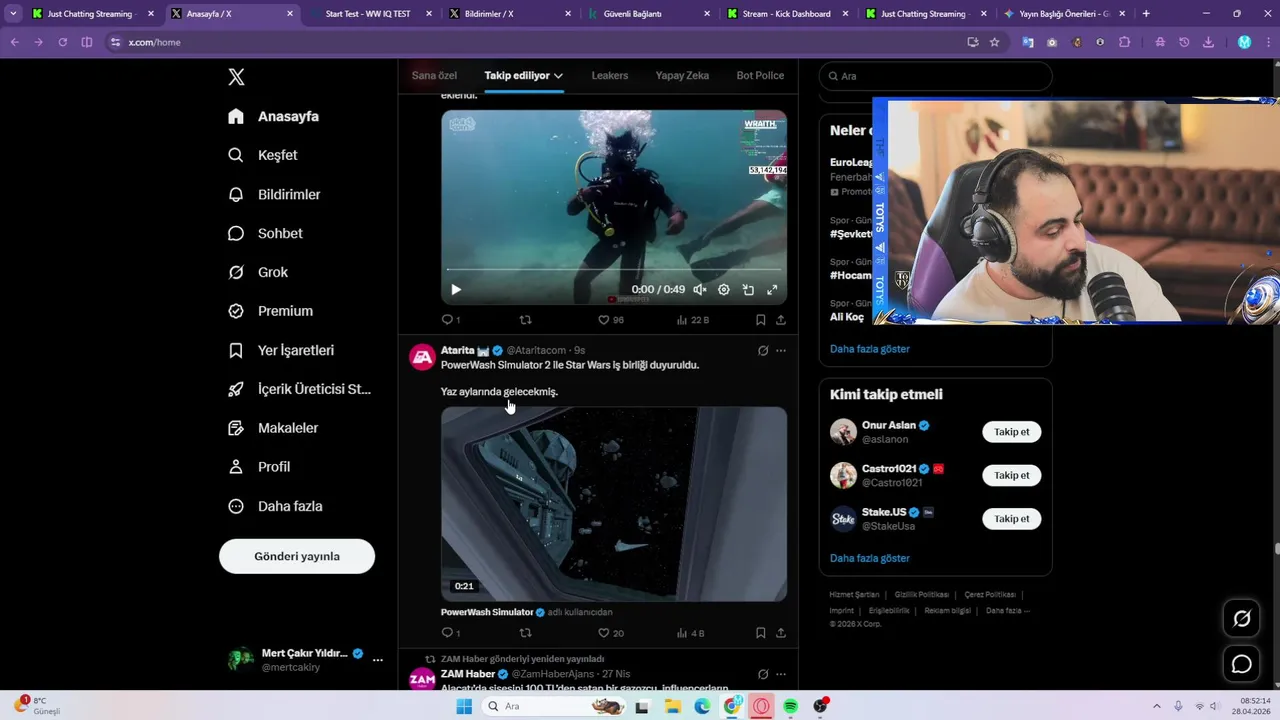Click Daha fazla göster under Kimi takip etmeli

coord(870,558)
